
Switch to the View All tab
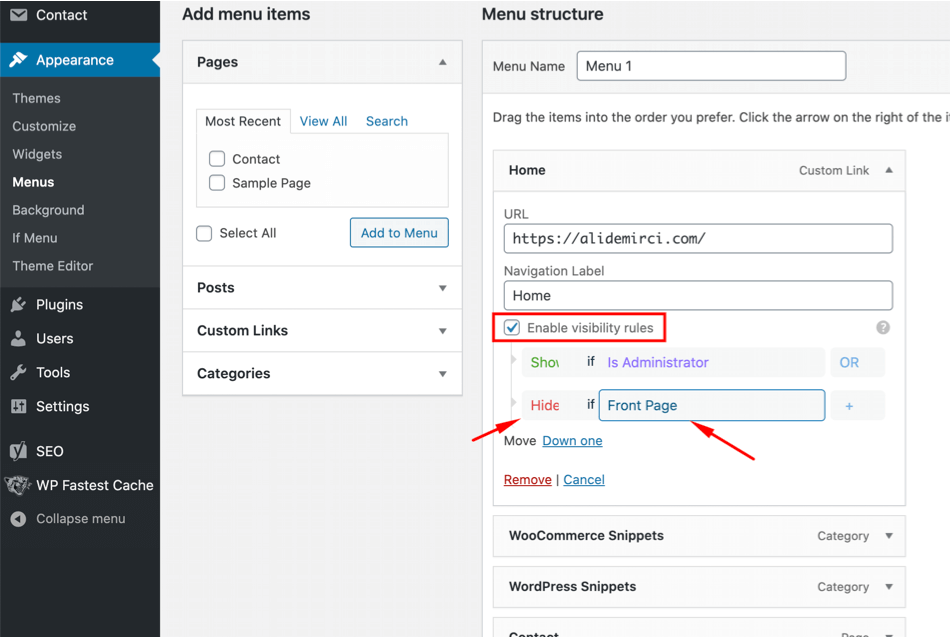point(322,120)
